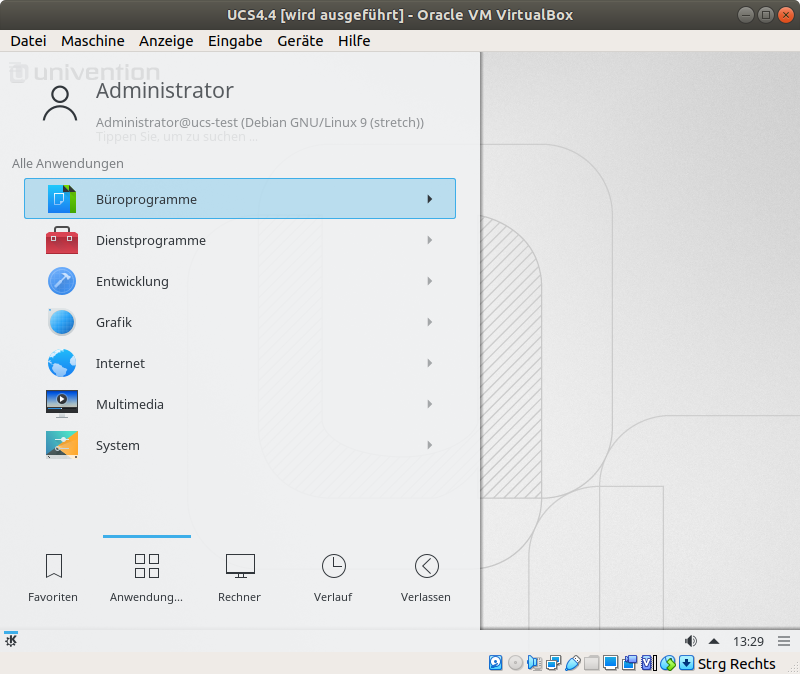The height and width of the screenshot is (674, 800).
Task: Click the VirtualBox CPU virtualization icon
Action: point(648,663)
